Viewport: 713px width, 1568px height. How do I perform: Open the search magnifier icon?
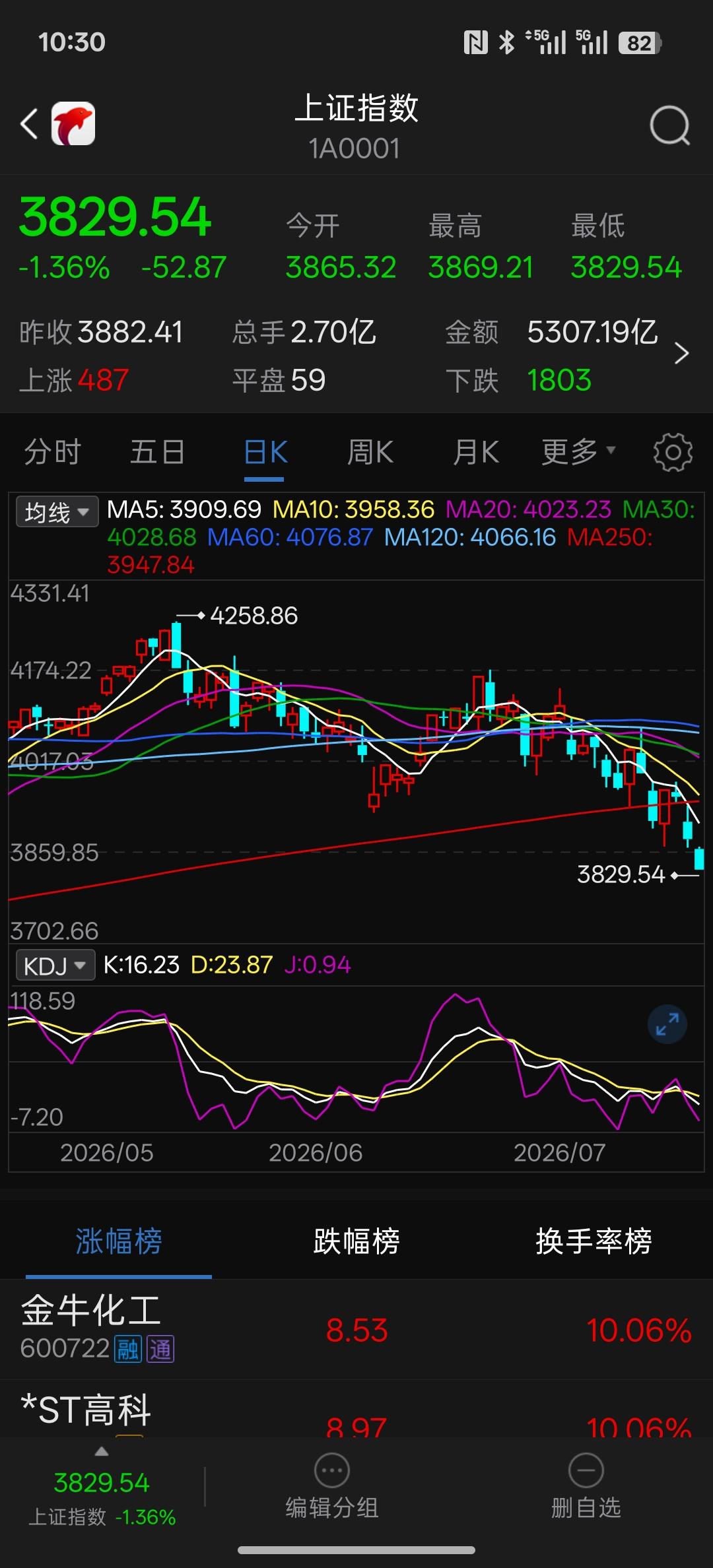point(669,125)
